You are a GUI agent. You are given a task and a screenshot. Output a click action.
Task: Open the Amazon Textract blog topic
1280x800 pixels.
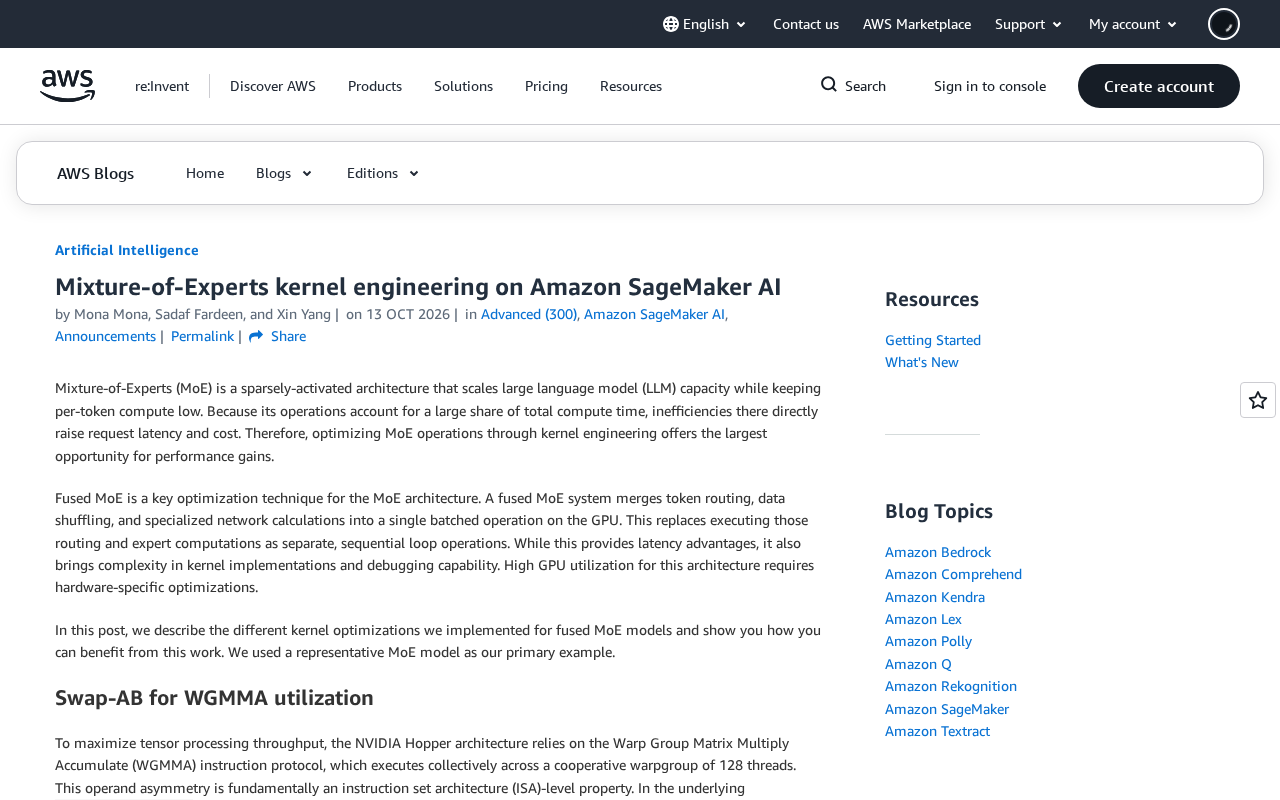(x=937, y=731)
